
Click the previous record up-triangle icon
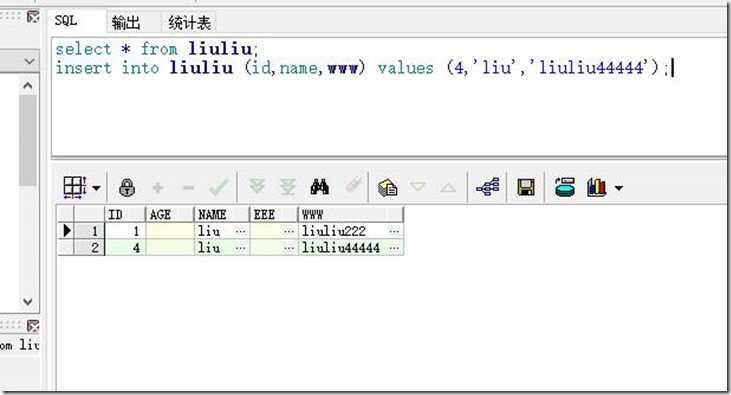click(x=448, y=188)
